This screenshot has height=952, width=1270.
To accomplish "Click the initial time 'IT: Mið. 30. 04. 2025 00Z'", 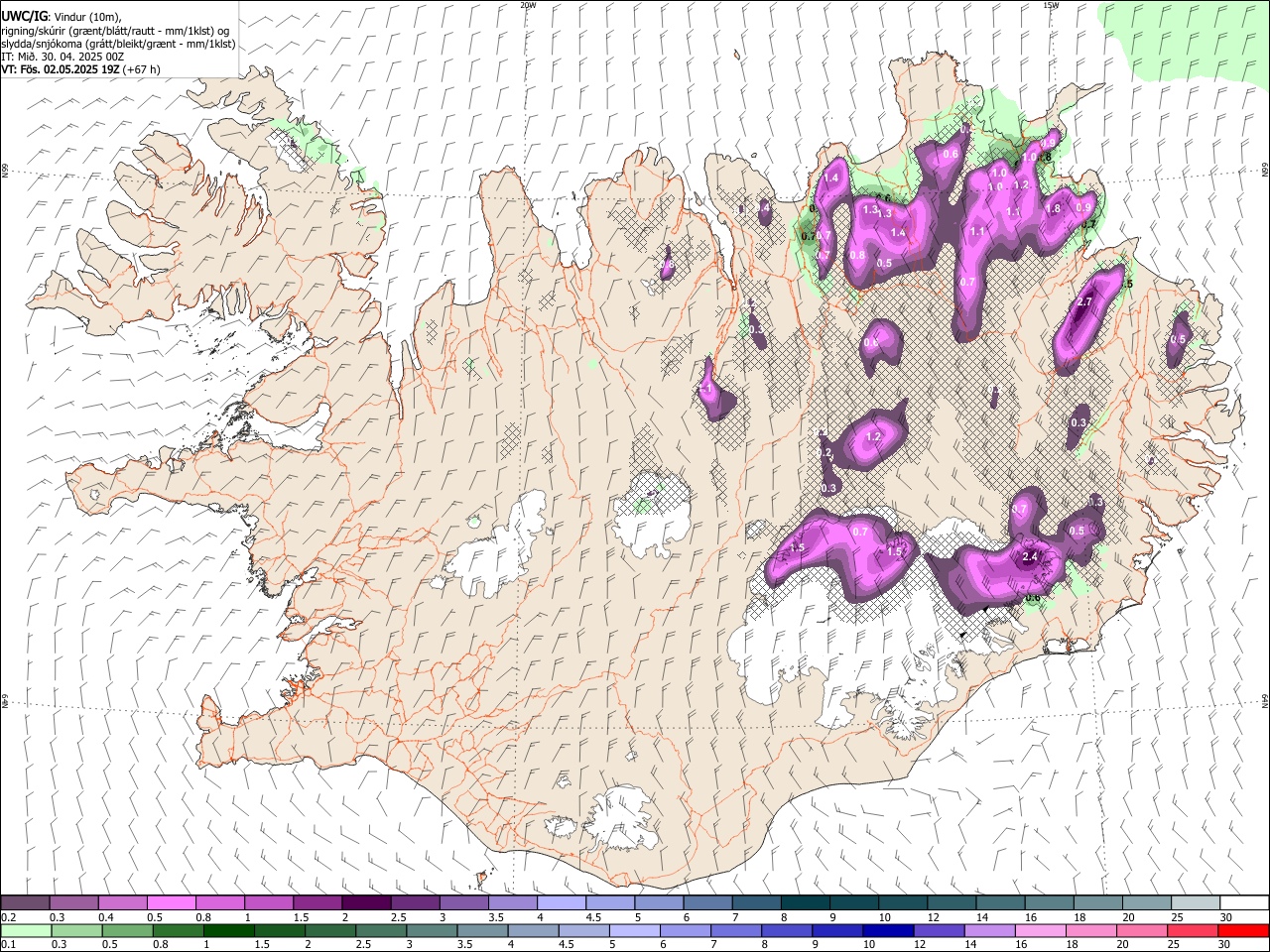I will coord(63,57).
